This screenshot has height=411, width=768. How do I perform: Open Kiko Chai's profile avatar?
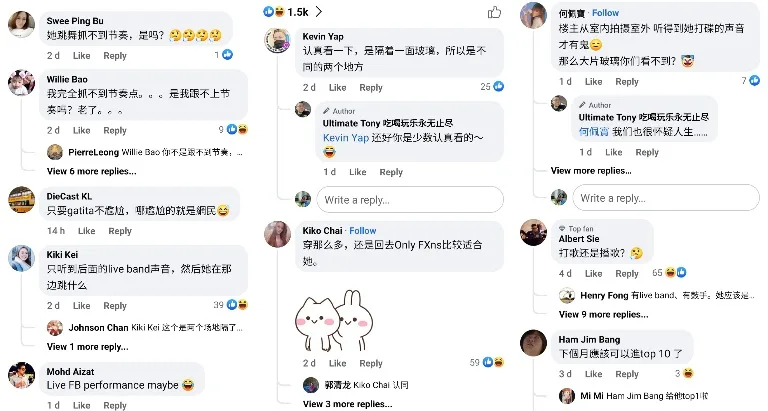pyautogui.click(x=278, y=234)
